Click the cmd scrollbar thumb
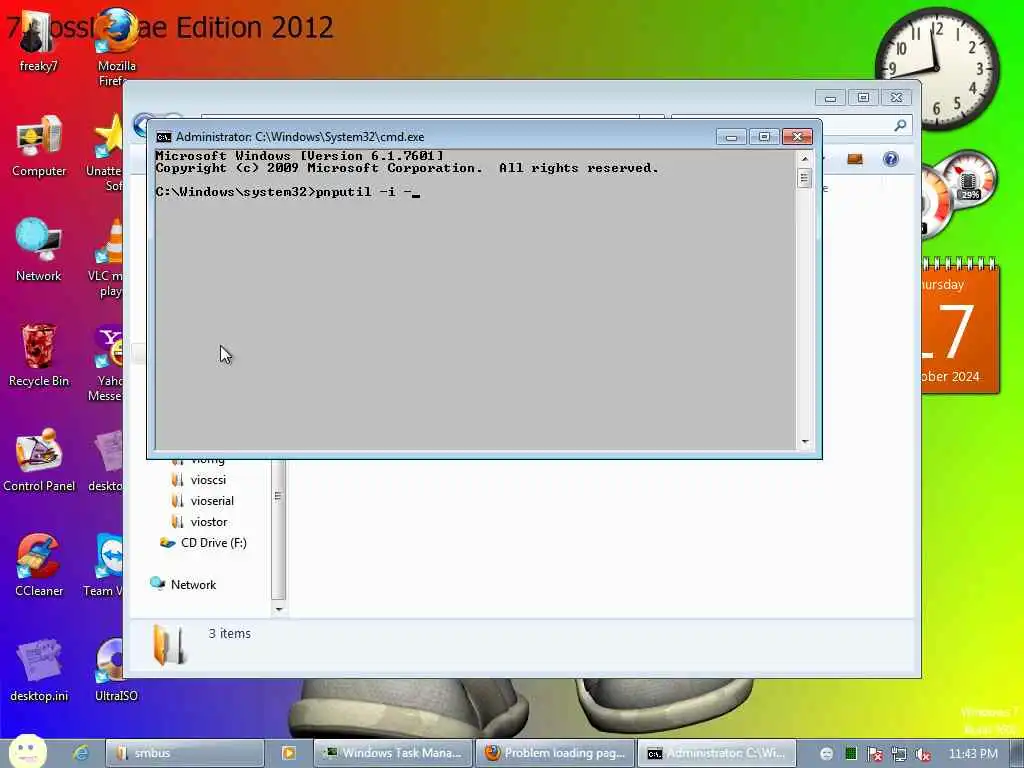 point(805,178)
